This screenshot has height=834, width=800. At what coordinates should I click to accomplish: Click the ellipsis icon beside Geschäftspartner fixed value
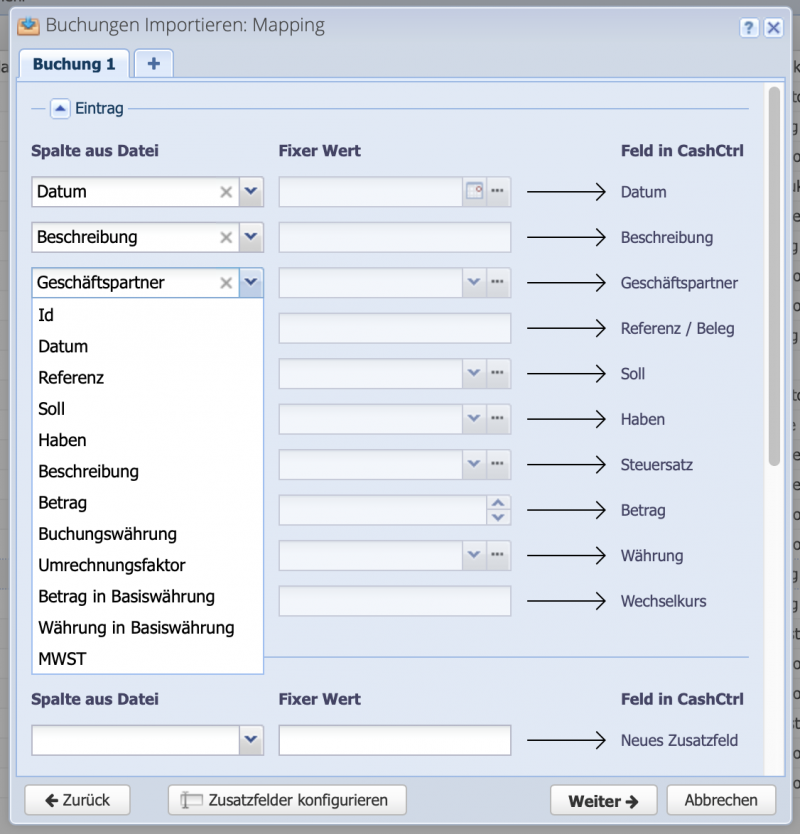point(499,283)
